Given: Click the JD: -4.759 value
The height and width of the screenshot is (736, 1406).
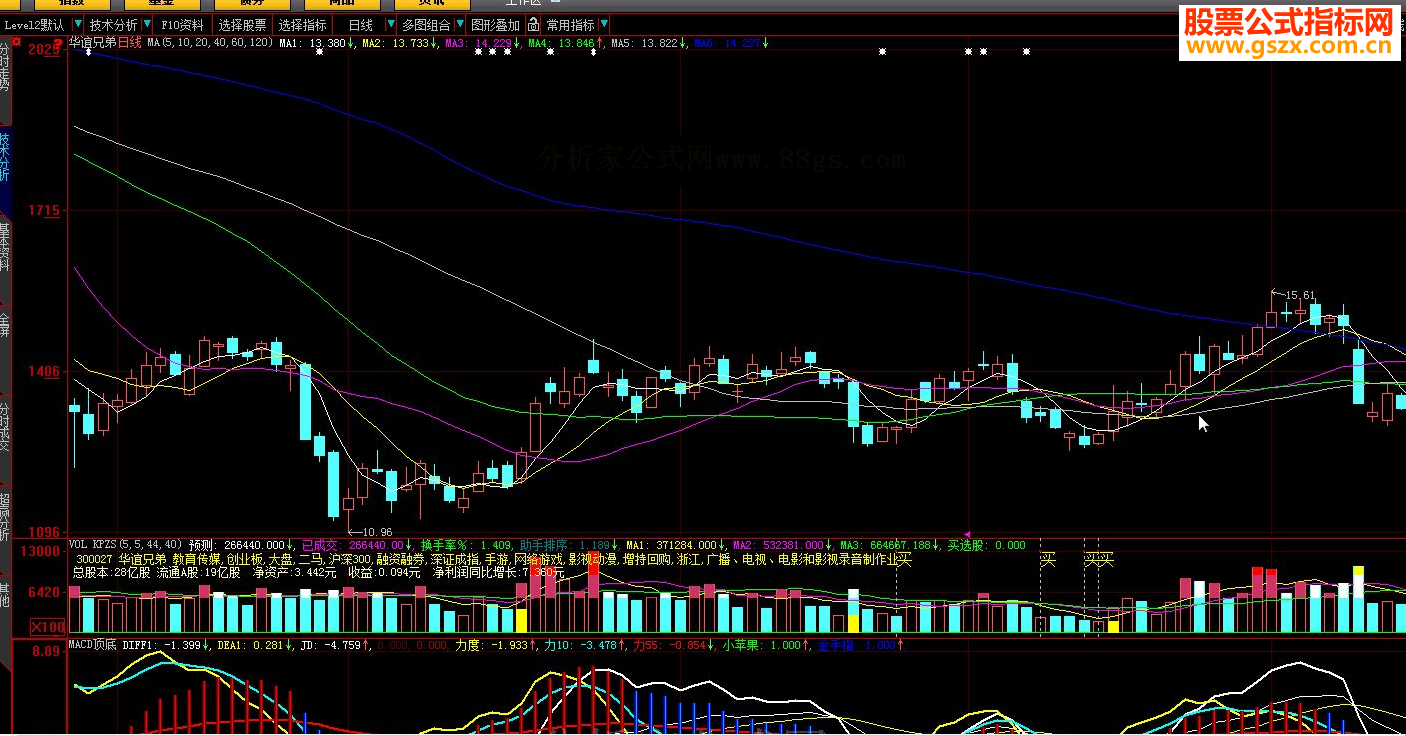Looking at the screenshot, I should click(x=333, y=645).
